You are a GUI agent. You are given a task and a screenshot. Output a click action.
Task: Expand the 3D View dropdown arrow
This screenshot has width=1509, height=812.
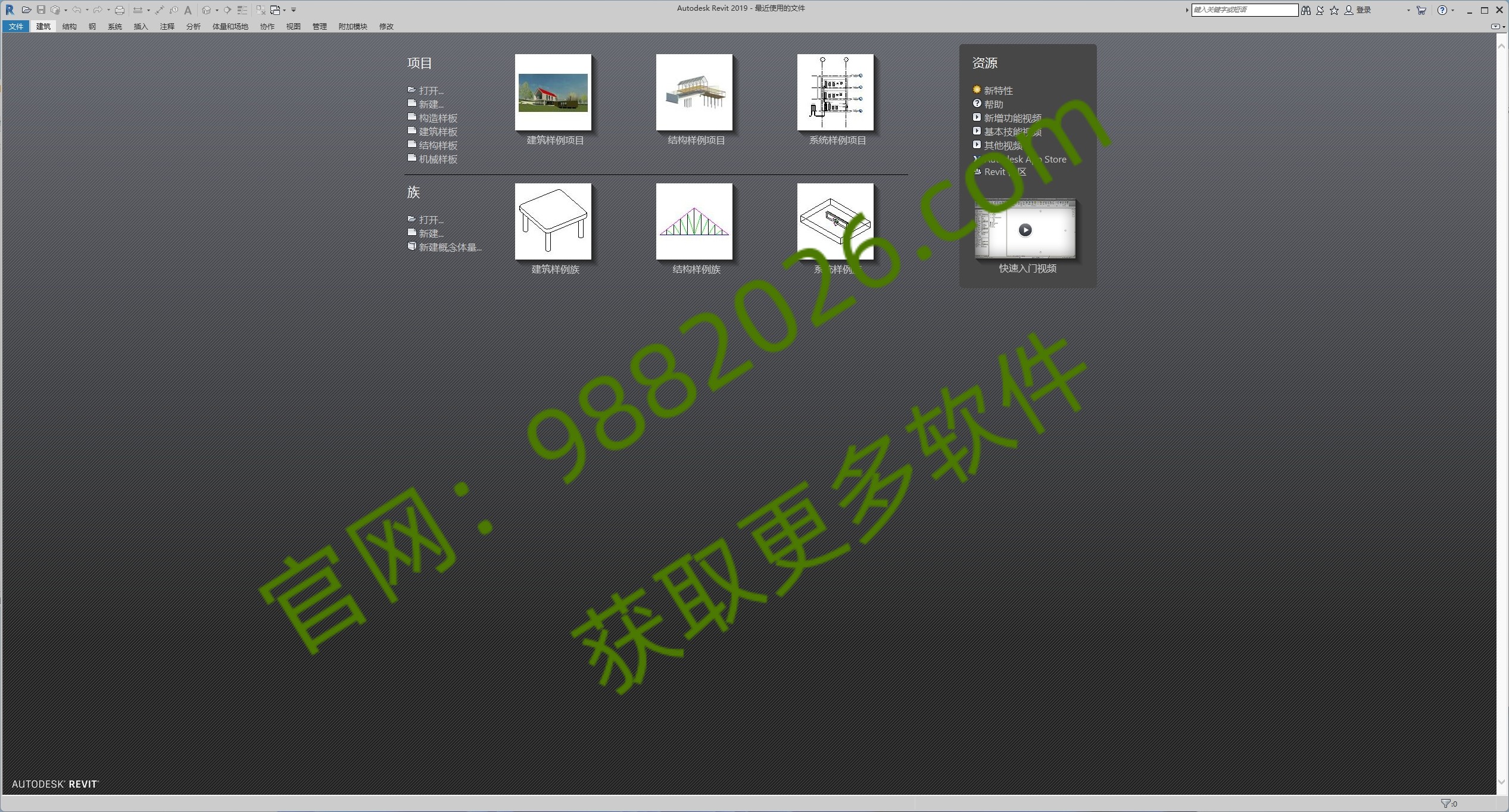[217, 10]
